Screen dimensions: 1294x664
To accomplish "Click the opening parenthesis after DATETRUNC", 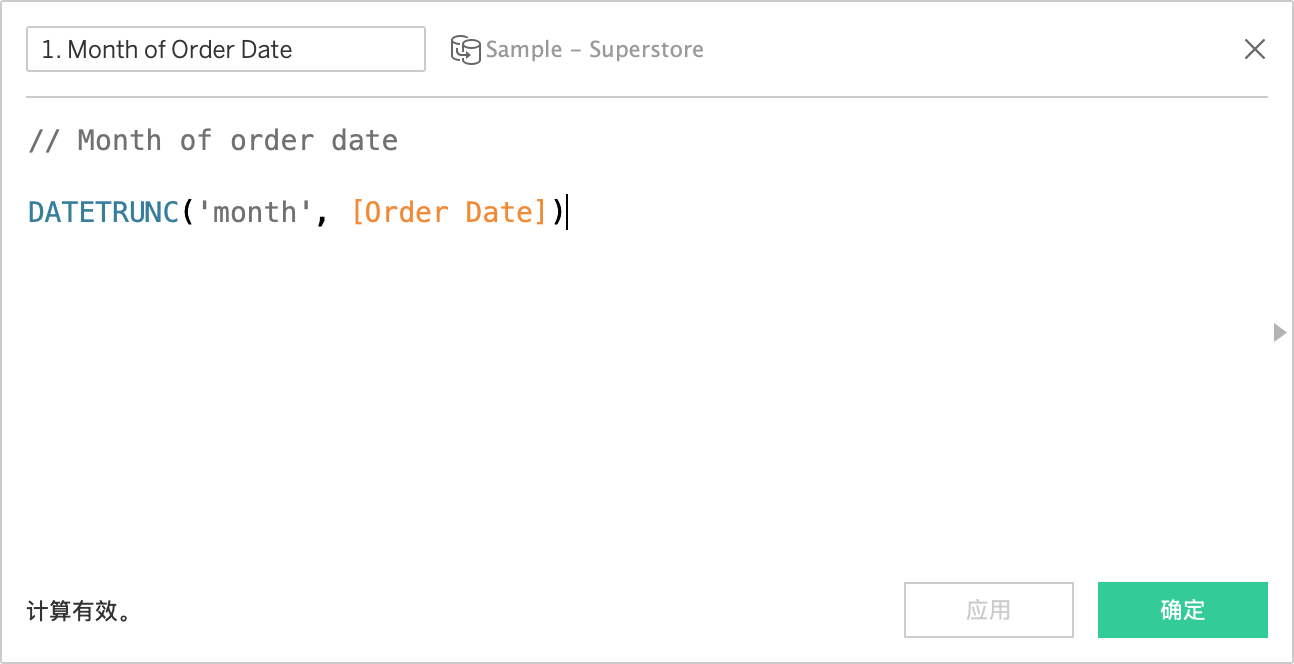I will click(x=187, y=212).
